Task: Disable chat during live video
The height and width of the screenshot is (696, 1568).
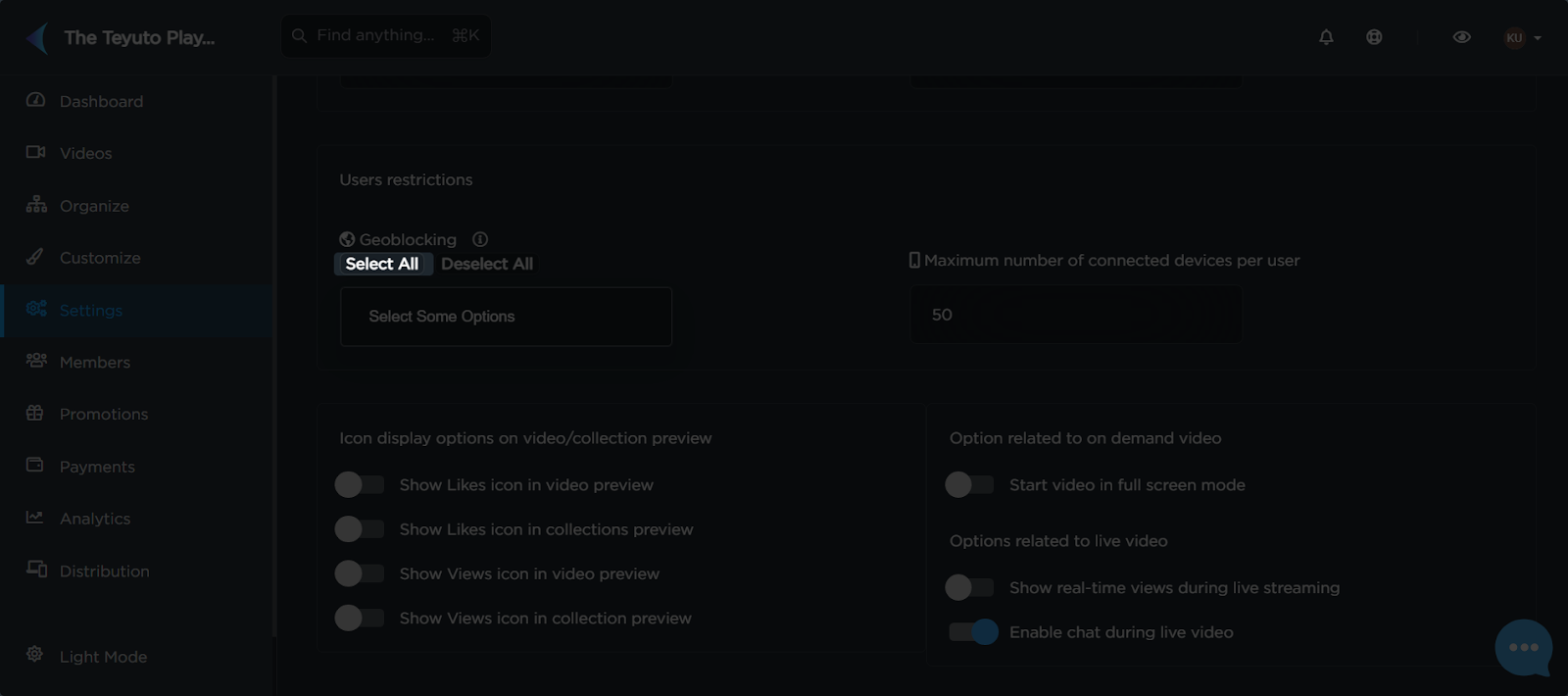Action: pyautogui.click(x=973, y=632)
